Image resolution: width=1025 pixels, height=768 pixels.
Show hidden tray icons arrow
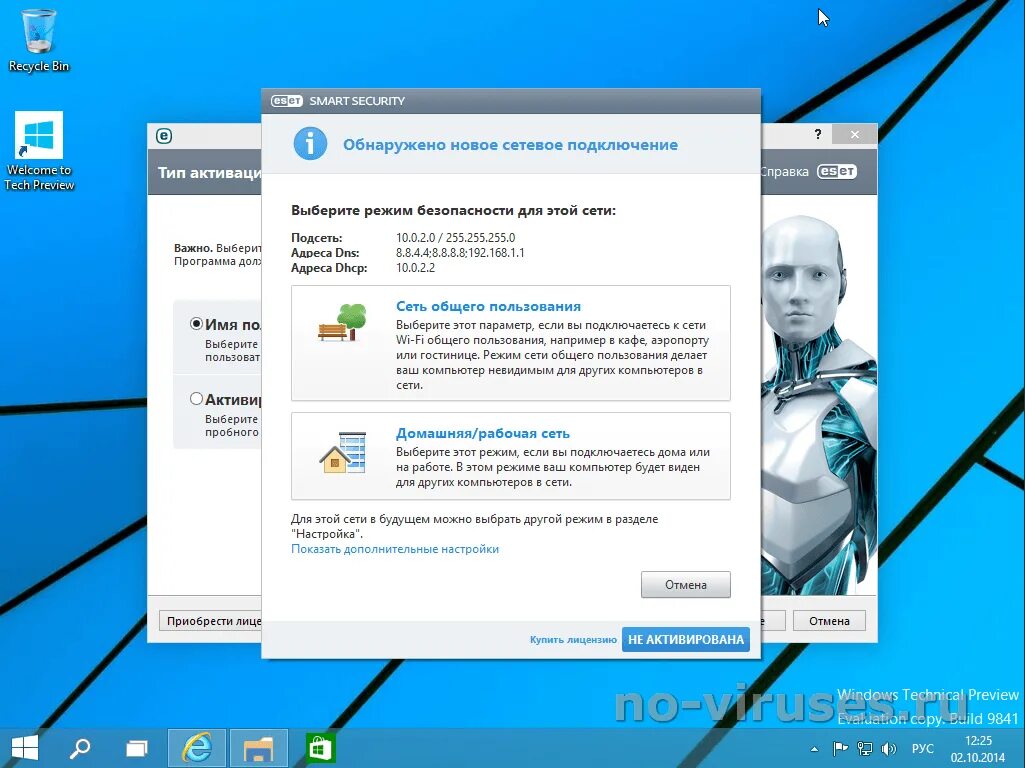(814, 749)
